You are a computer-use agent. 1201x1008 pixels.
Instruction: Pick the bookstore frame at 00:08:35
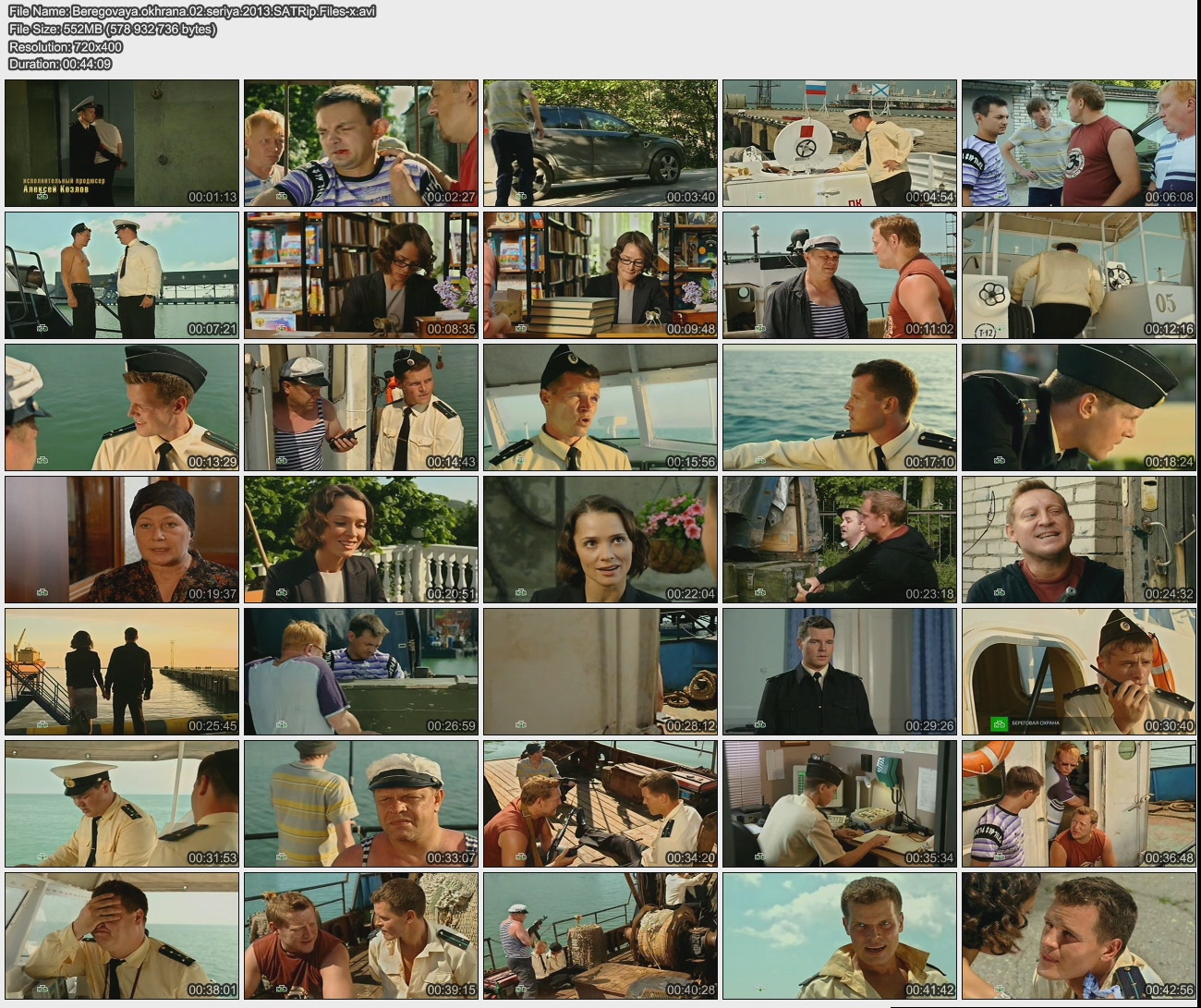(361, 275)
